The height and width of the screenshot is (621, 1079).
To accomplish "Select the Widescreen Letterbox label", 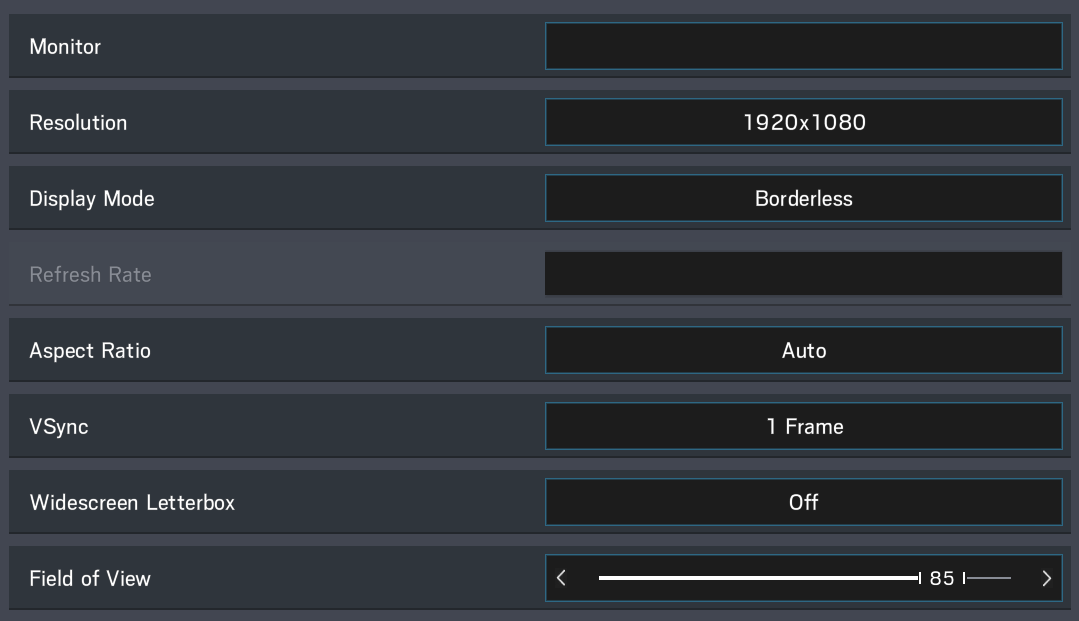I will (132, 503).
